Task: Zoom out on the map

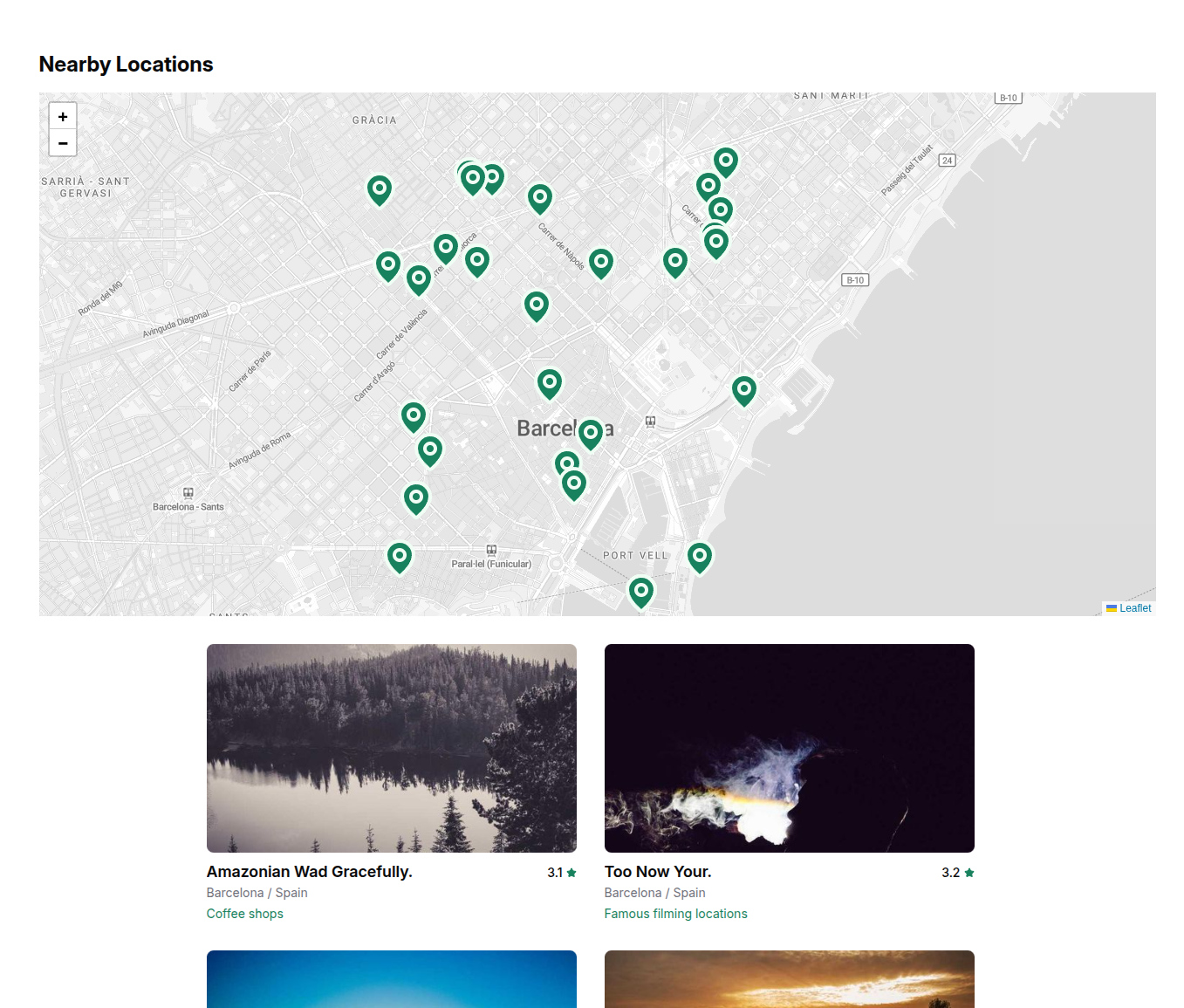Action: pyautogui.click(x=63, y=143)
